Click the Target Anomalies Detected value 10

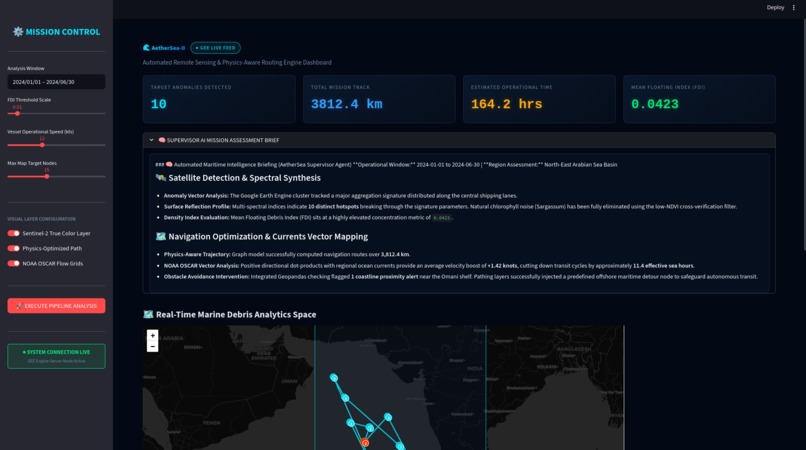[x=159, y=104]
